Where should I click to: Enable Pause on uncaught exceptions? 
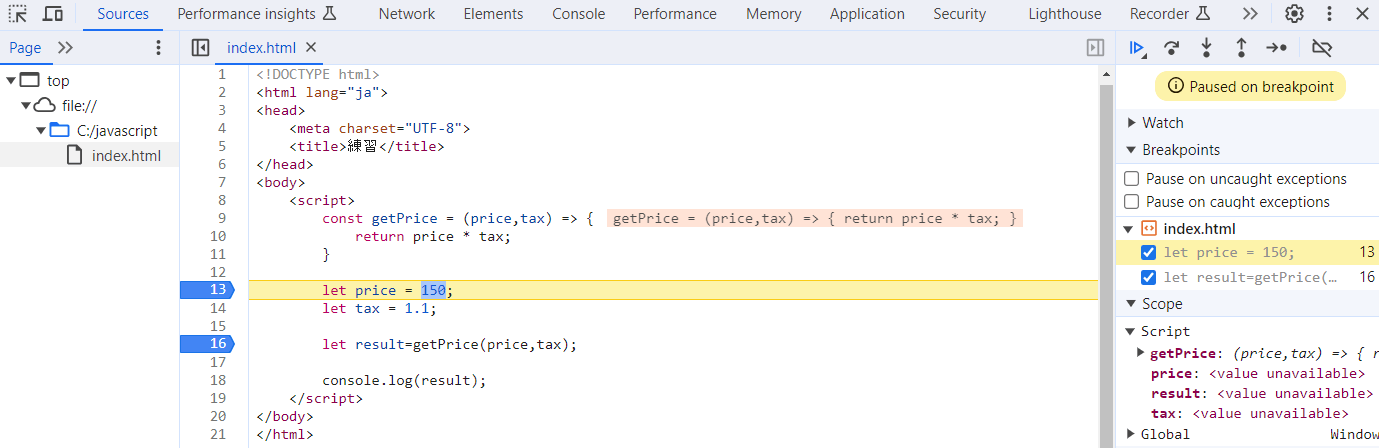point(1132,179)
